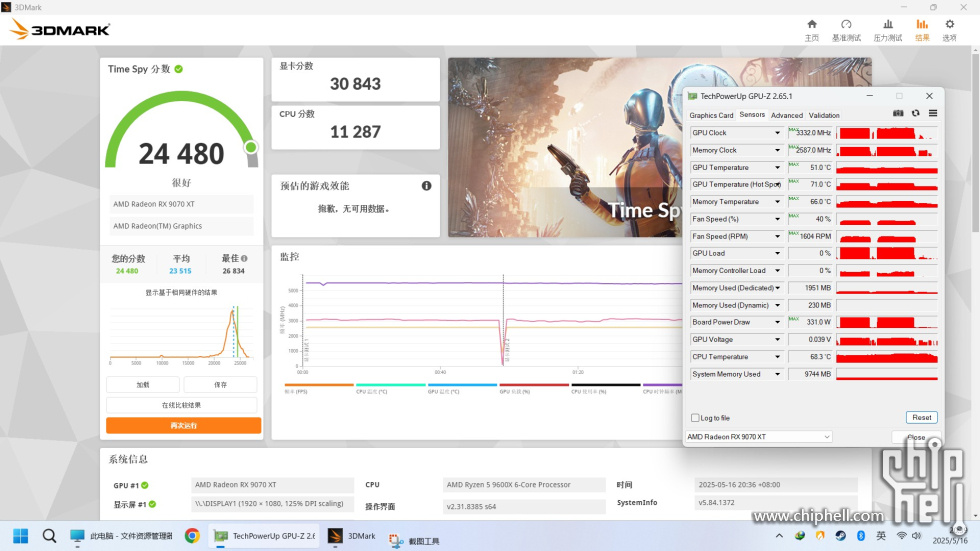Screen dimensions: 980x551
Task: Switch to the 3DMark taskbar item
Action: (352, 536)
